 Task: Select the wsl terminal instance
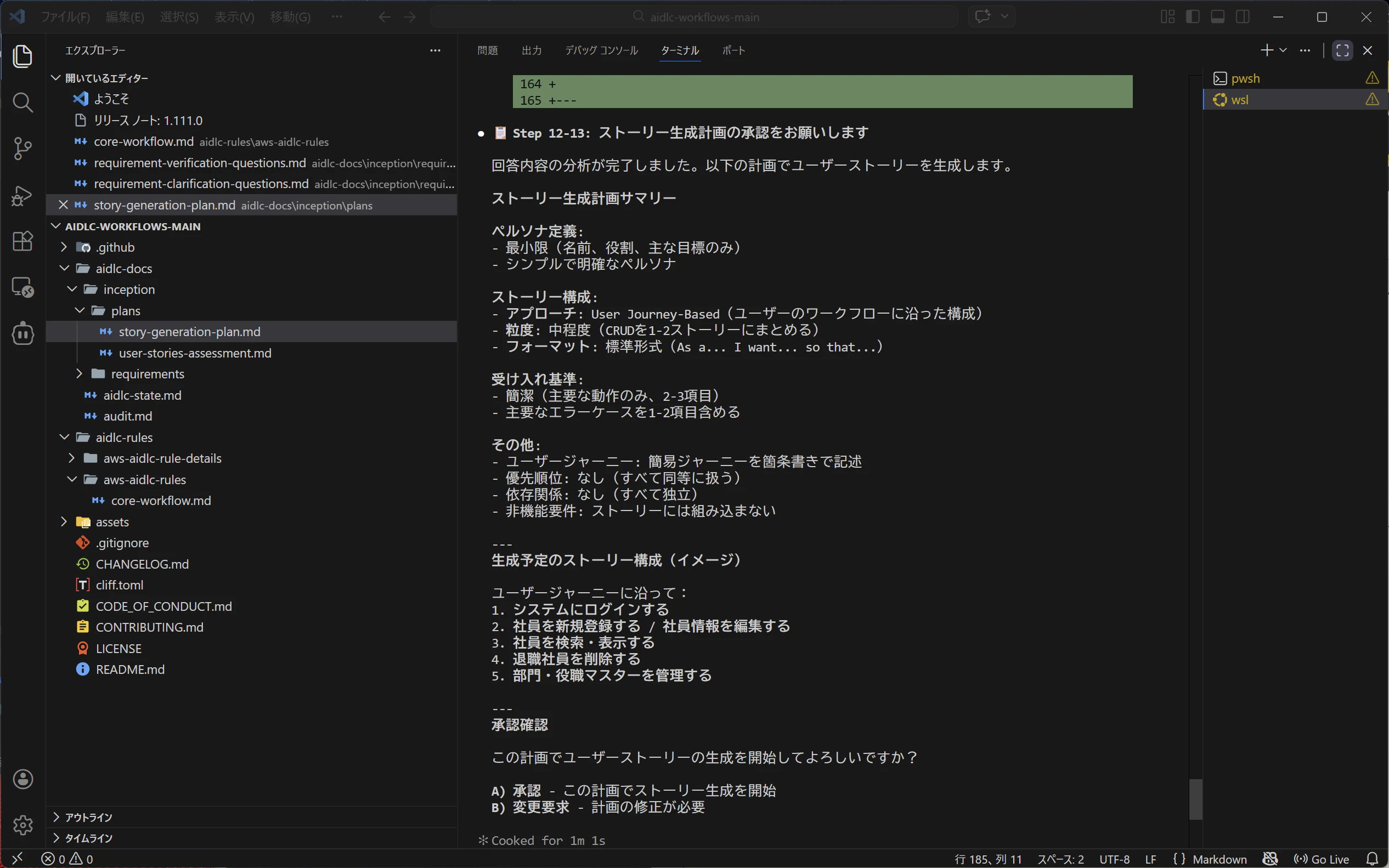[x=1295, y=99]
